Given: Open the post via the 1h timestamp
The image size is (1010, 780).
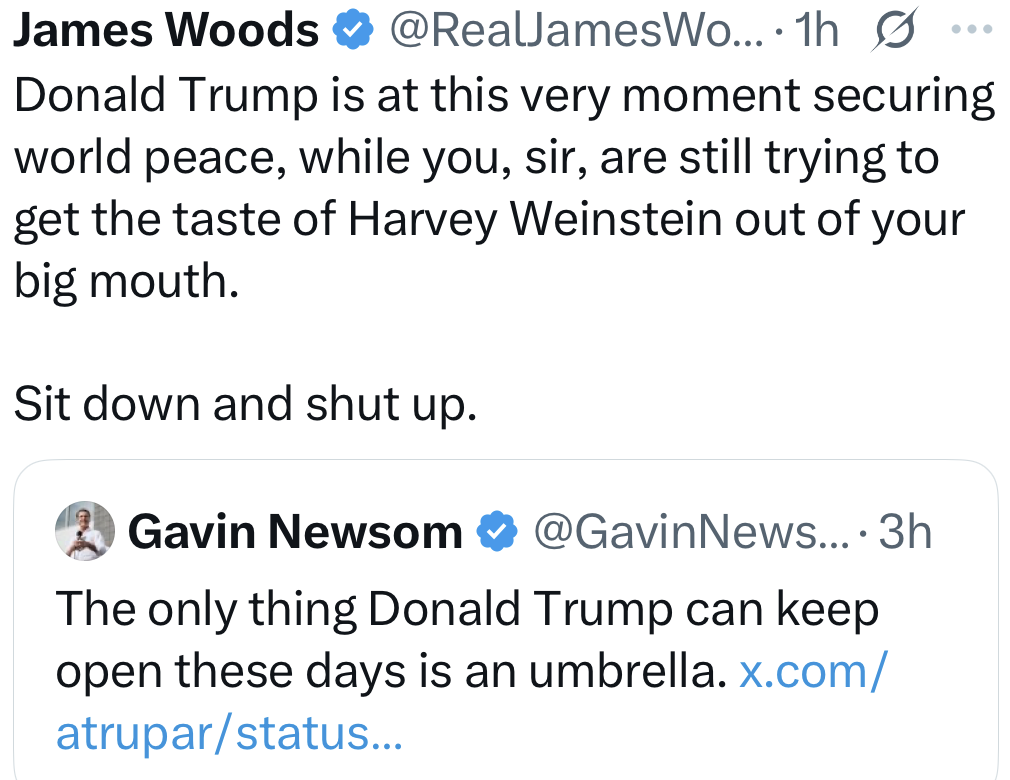Looking at the screenshot, I should (x=817, y=32).
